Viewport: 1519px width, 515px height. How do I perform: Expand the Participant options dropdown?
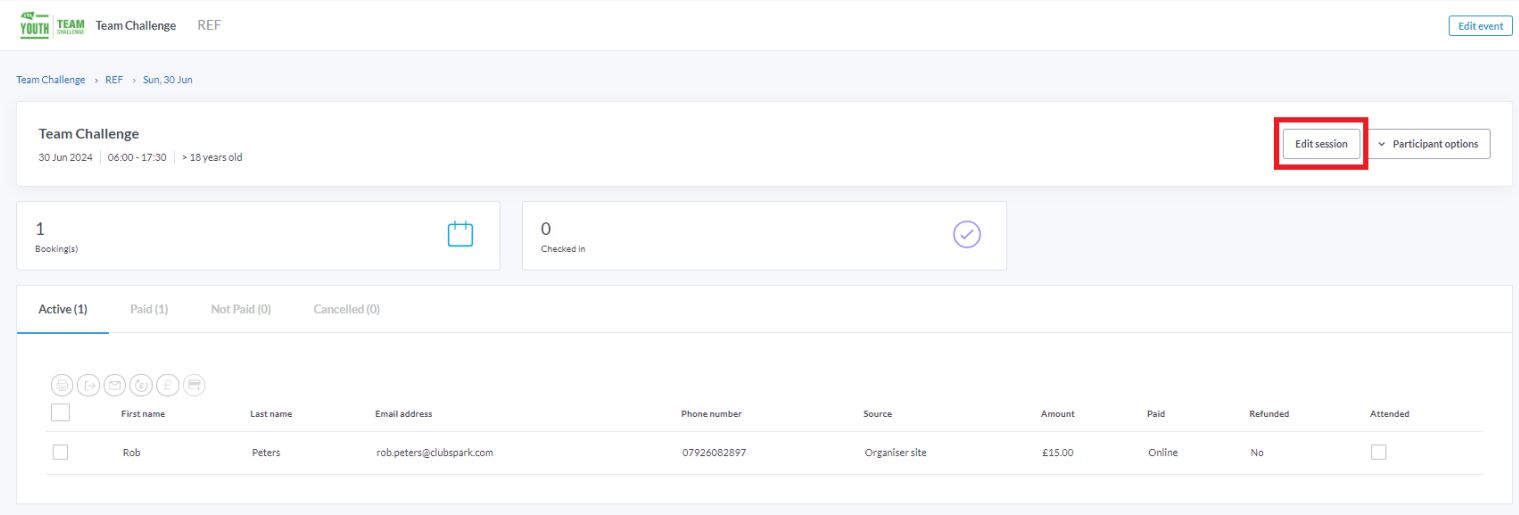click(x=1428, y=144)
